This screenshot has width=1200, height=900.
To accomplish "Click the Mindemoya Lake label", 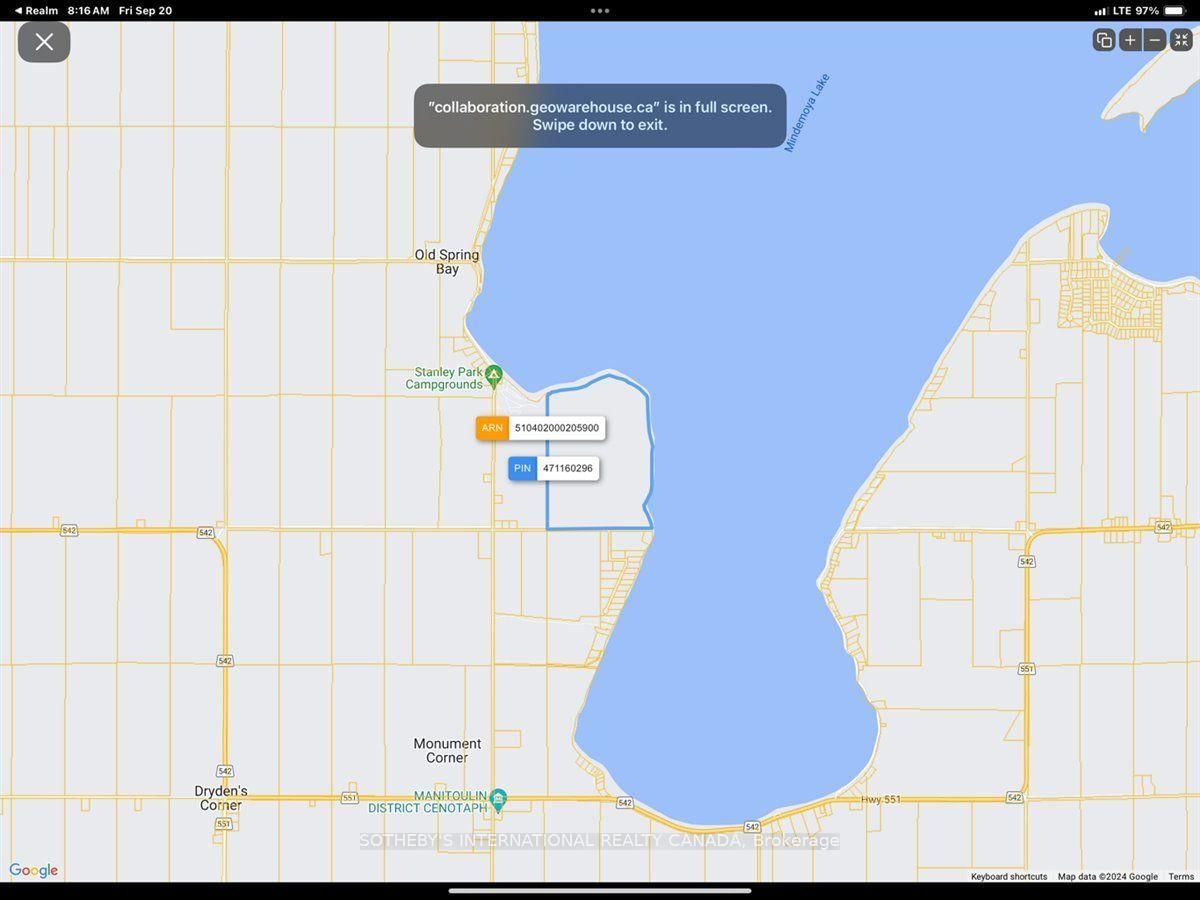I will 806,113.
